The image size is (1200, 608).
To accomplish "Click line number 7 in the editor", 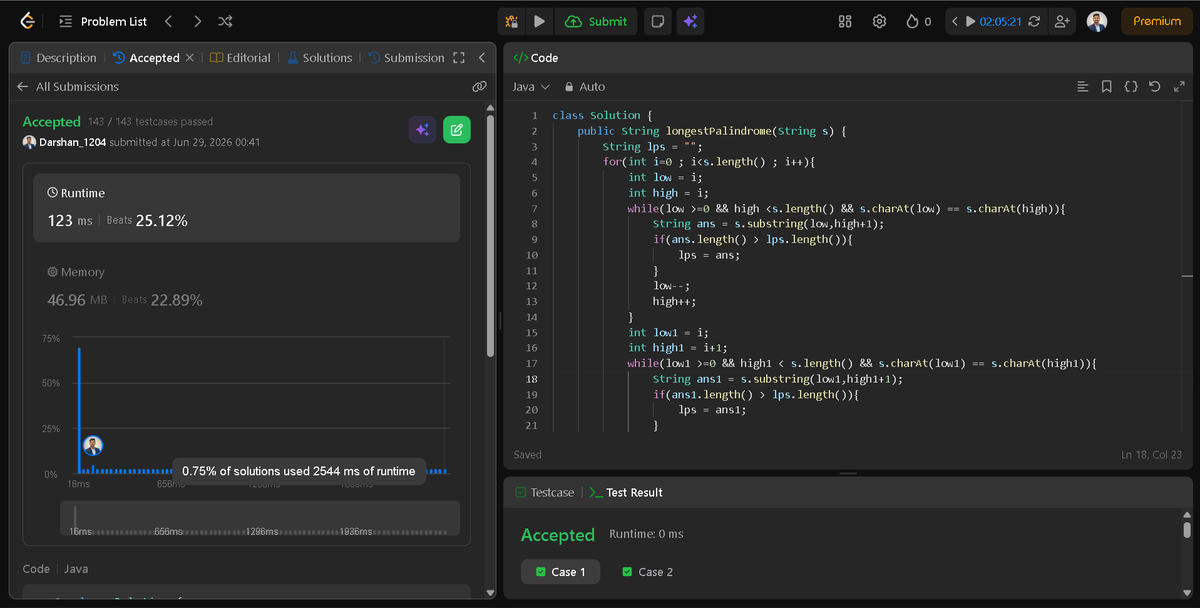I will pos(535,208).
